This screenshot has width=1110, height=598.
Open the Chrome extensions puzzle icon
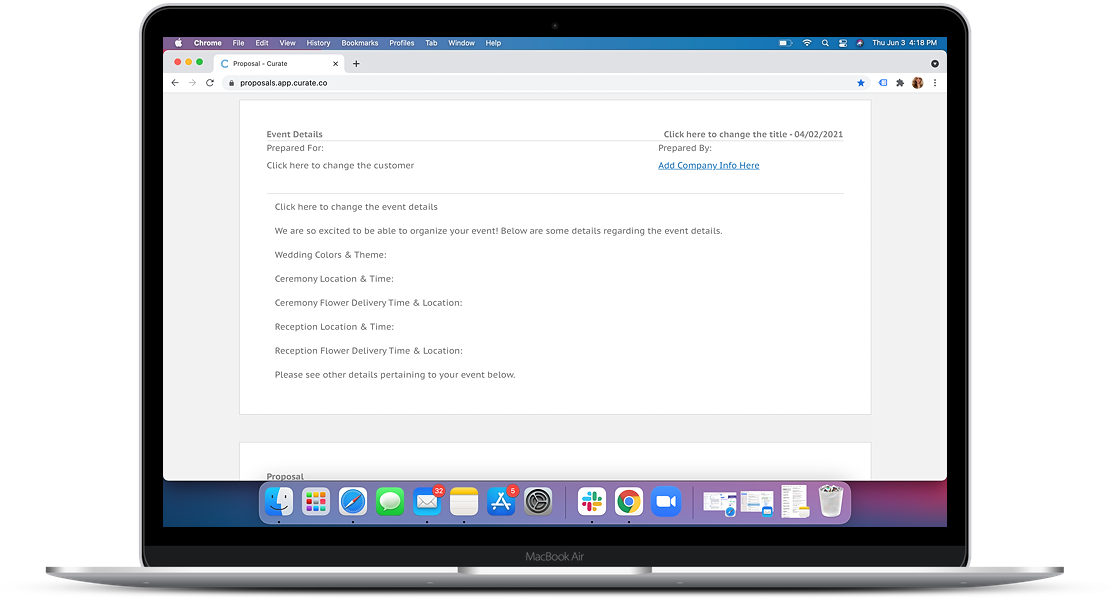(900, 83)
